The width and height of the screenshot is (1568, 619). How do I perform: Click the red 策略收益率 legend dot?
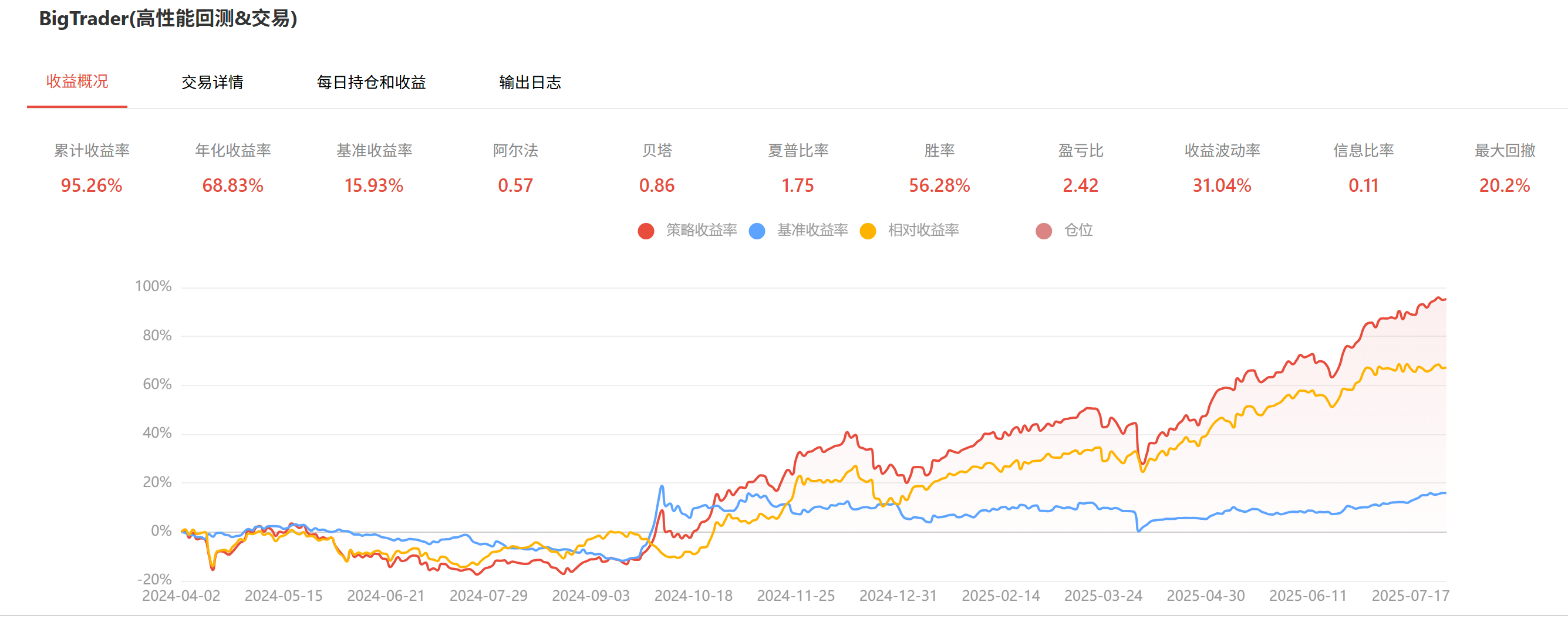click(646, 231)
